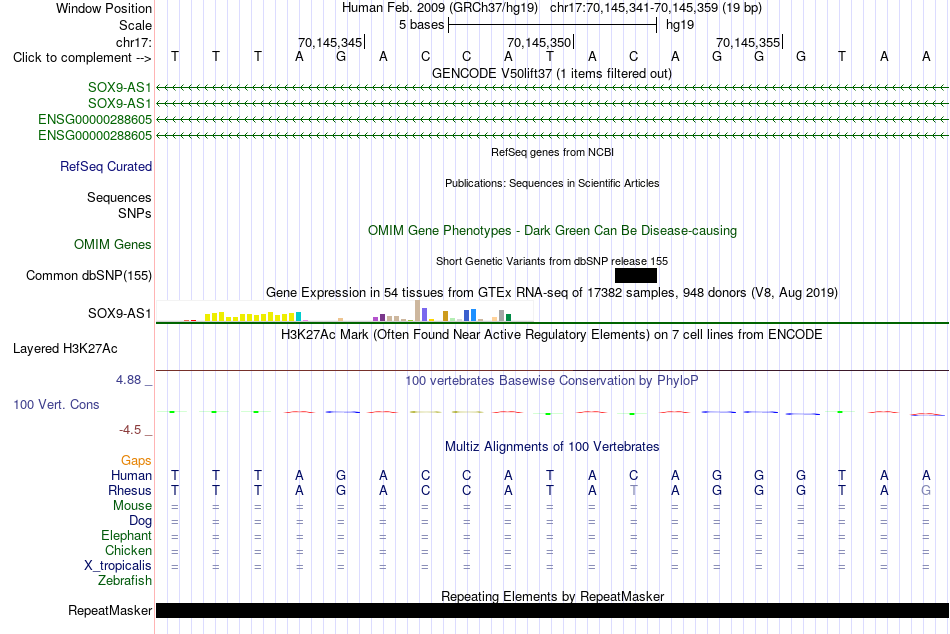This screenshot has width=950, height=634.
Task: Click the Multiz Alignments of 100 Vertebrates title
Action: (552, 447)
